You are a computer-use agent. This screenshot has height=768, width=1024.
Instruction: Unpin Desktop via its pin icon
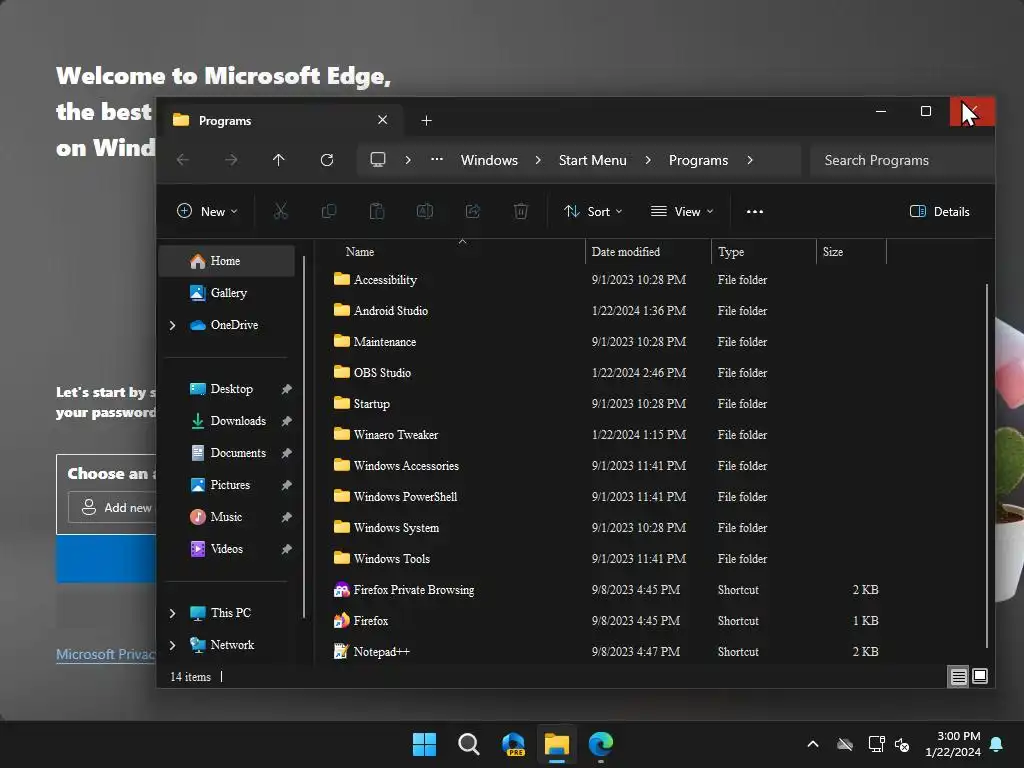286,389
